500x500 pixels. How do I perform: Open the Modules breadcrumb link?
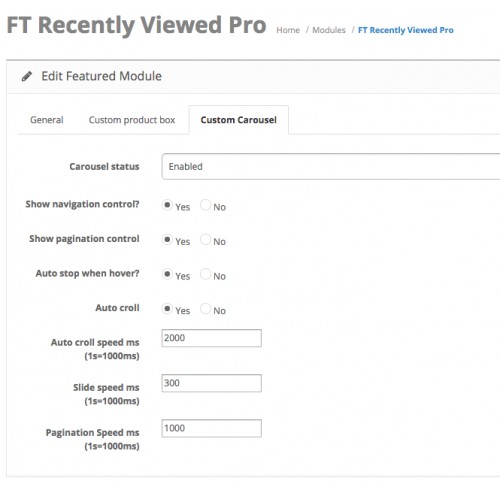pyautogui.click(x=329, y=30)
